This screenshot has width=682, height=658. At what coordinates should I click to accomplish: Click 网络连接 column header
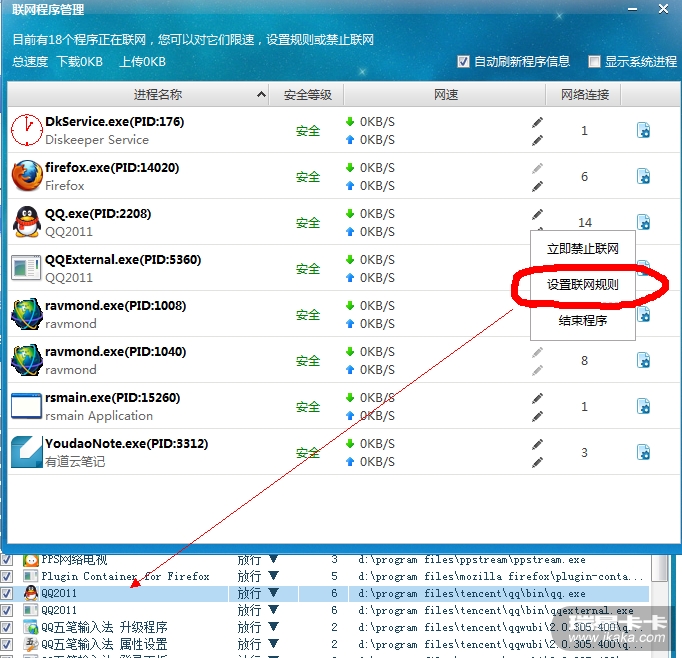[584, 95]
